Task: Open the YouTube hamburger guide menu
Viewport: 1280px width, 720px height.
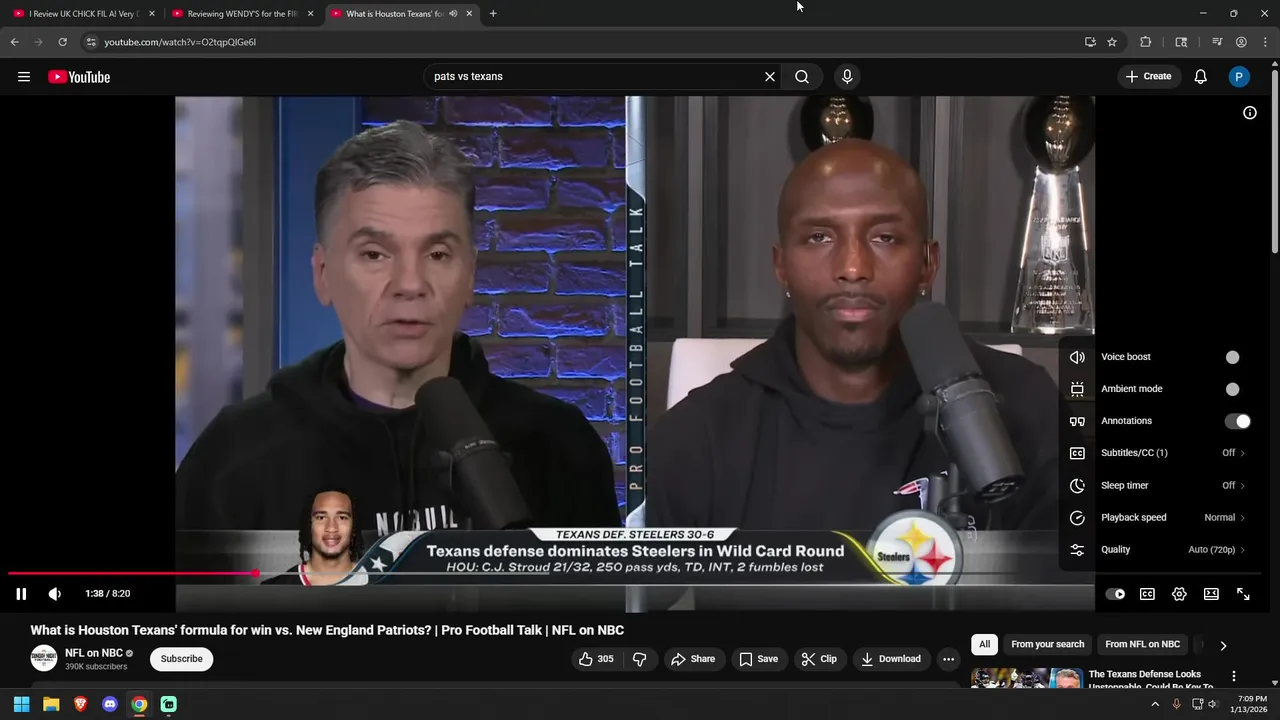Action: click(24, 77)
